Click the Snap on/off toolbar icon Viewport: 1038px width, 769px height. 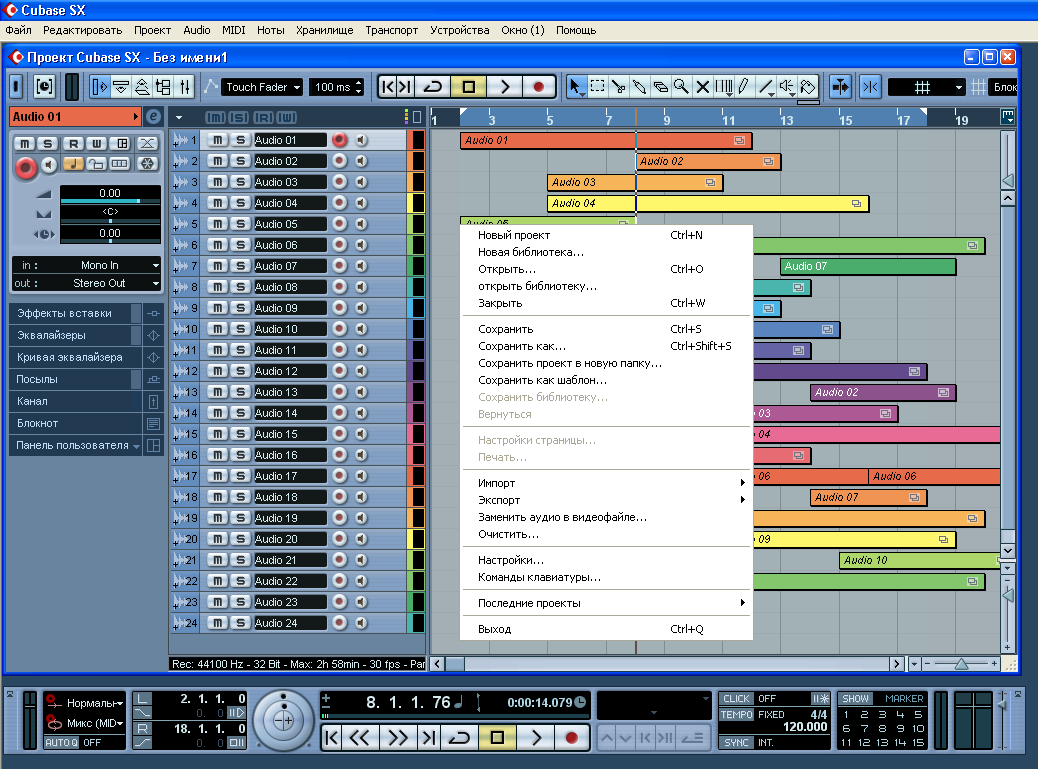pos(870,87)
